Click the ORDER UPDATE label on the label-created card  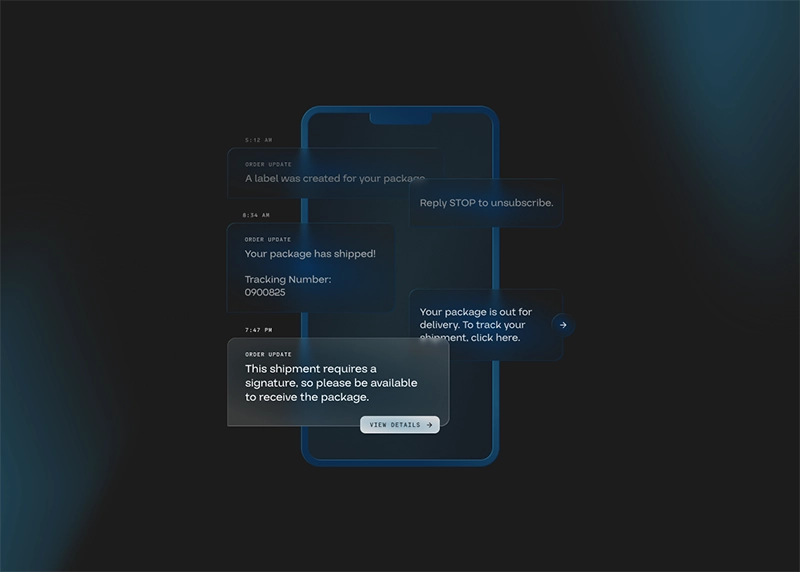pos(268,164)
